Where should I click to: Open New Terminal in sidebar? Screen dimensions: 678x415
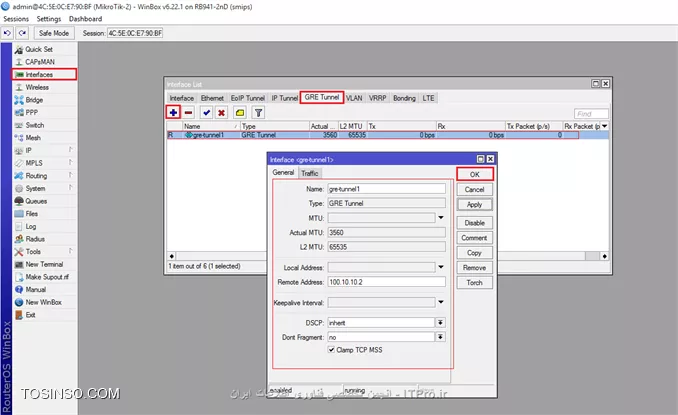point(45,264)
